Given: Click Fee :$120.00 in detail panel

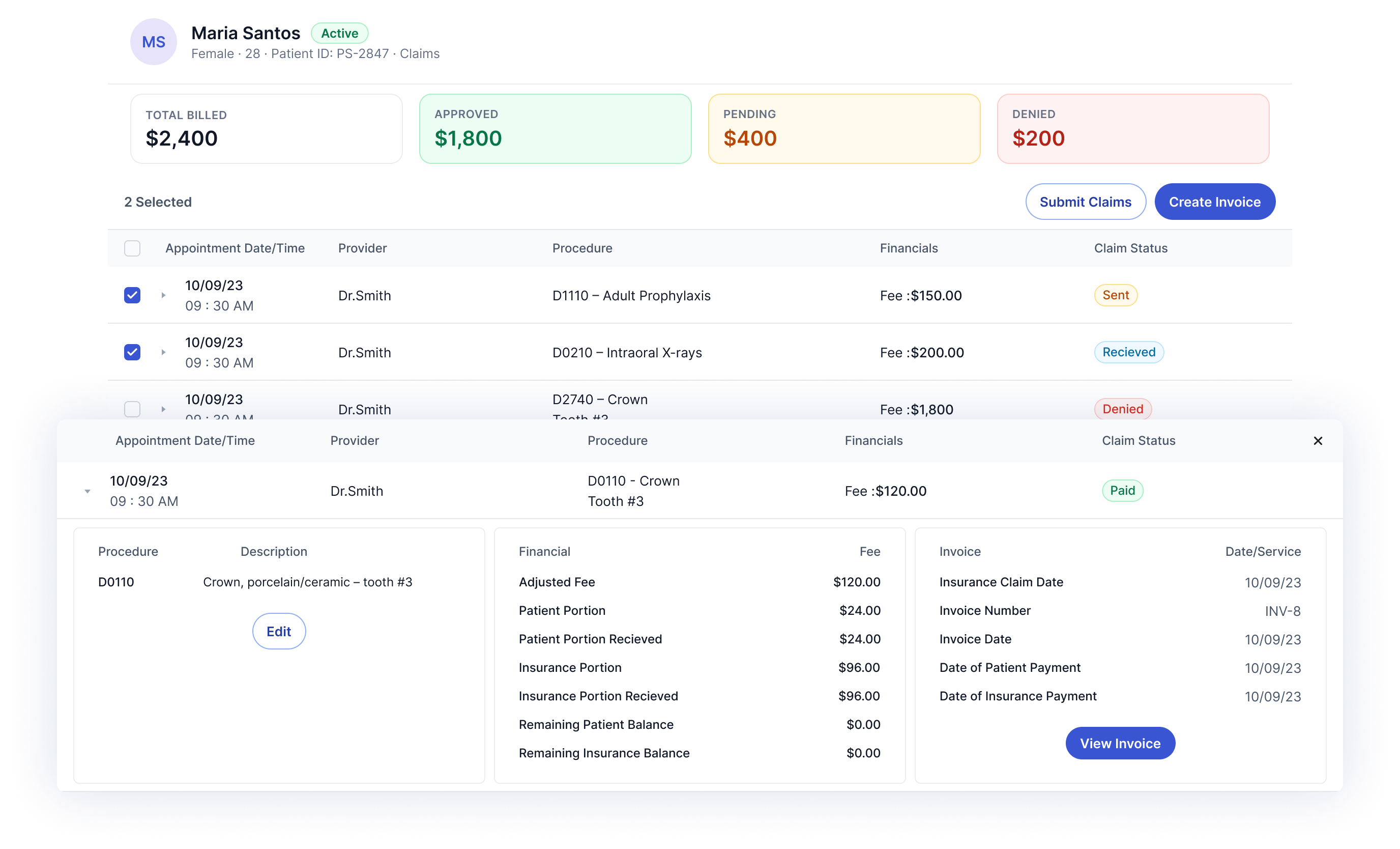Looking at the screenshot, I should coord(885,491).
